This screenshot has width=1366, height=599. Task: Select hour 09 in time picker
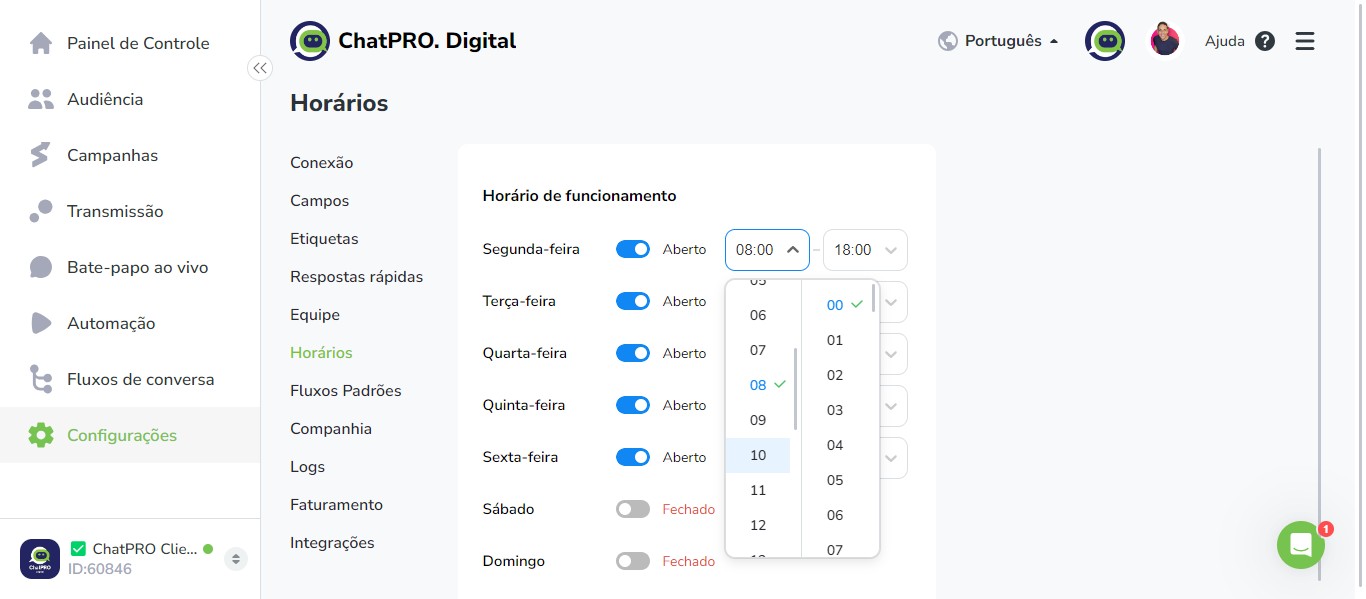758,420
